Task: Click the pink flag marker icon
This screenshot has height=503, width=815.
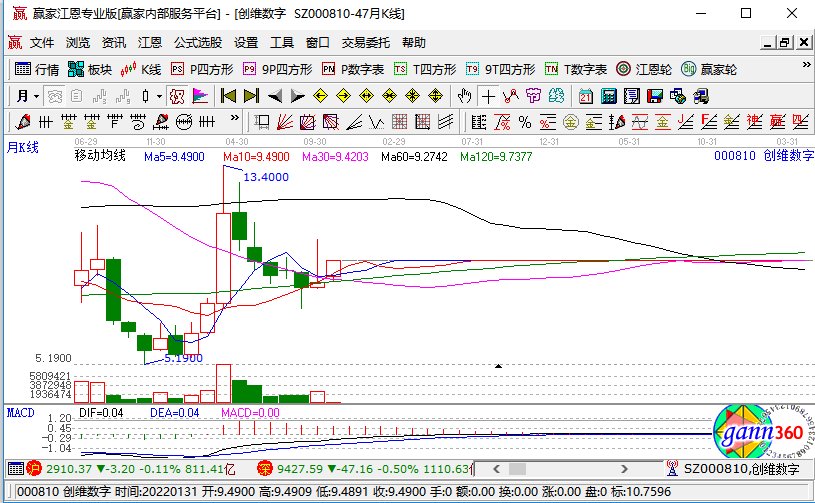Action: pyautogui.click(x=200, y=96)
